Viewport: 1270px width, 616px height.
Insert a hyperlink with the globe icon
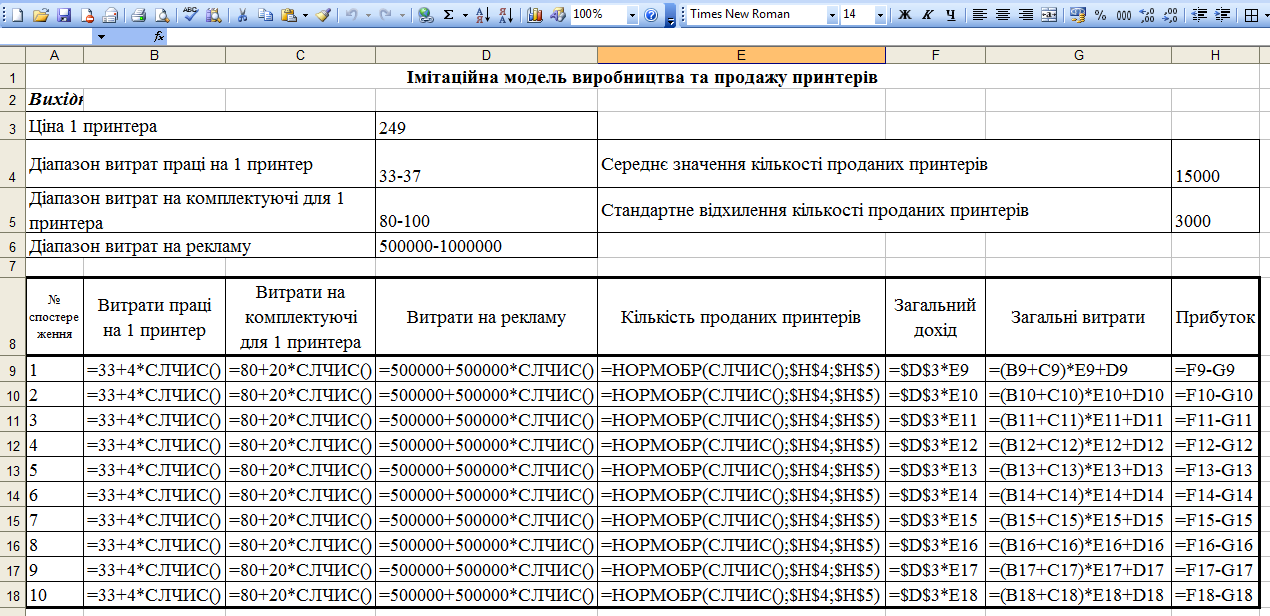425,15
